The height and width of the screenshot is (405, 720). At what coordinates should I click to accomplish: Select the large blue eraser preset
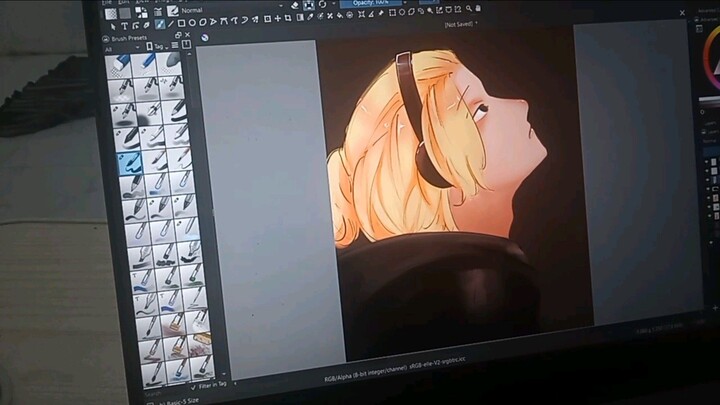click(118, 66)
